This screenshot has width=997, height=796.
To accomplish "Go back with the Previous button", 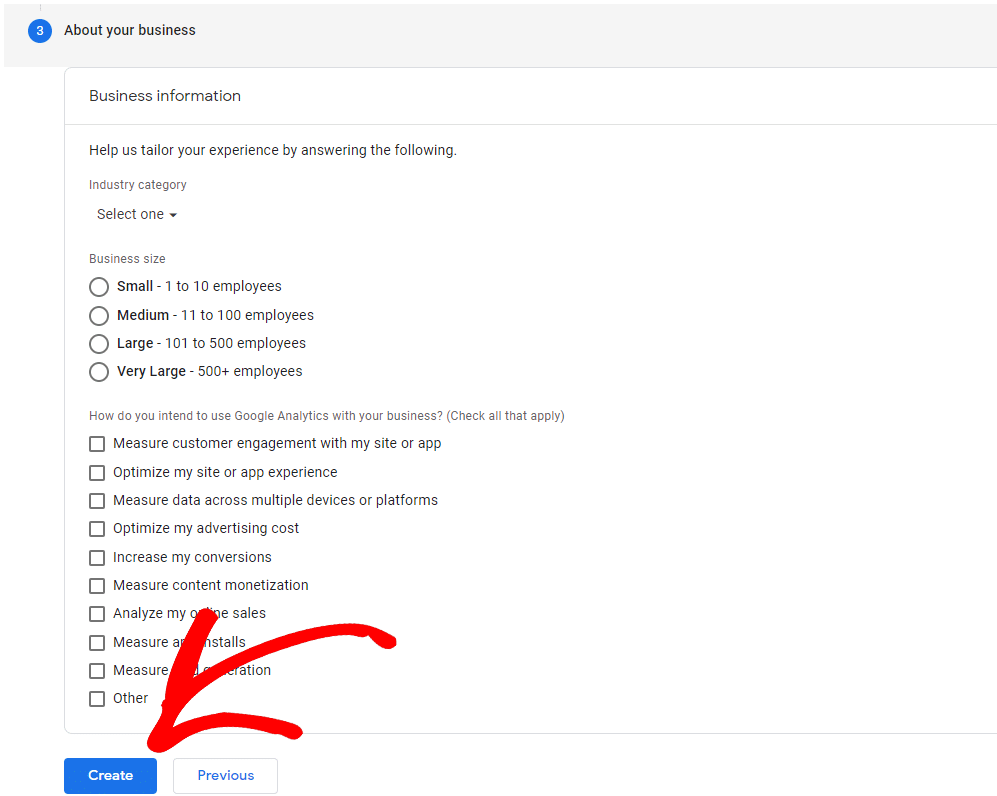I will click(x=225, y=775).
